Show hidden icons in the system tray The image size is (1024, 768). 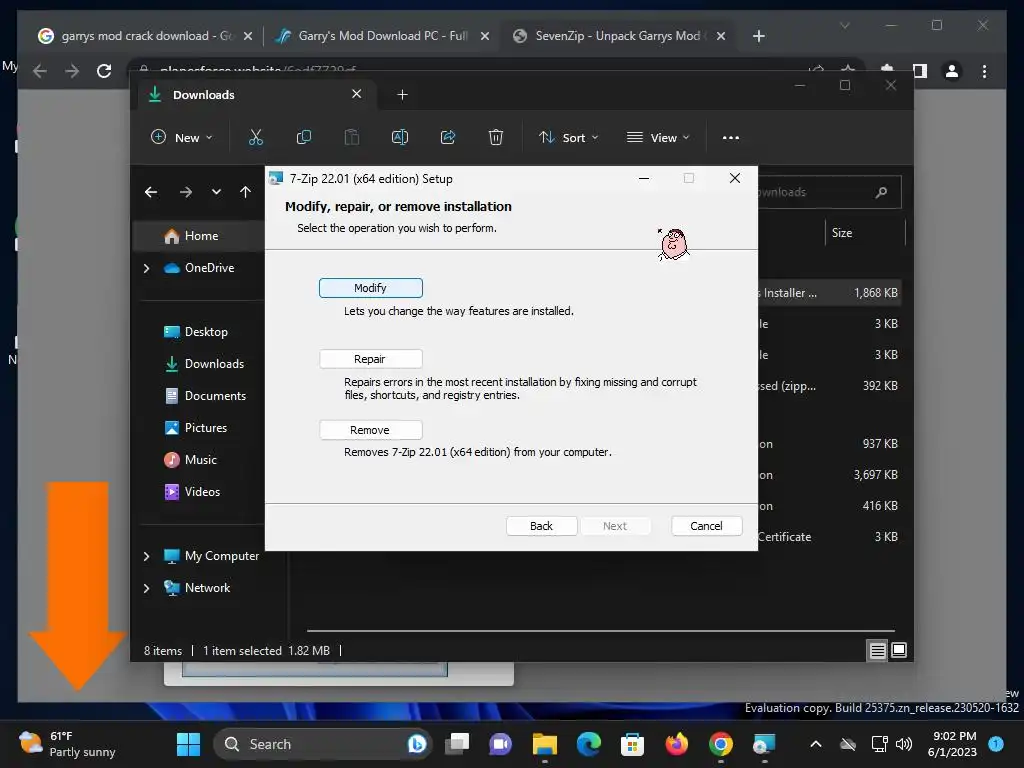[x=816, y=744]
